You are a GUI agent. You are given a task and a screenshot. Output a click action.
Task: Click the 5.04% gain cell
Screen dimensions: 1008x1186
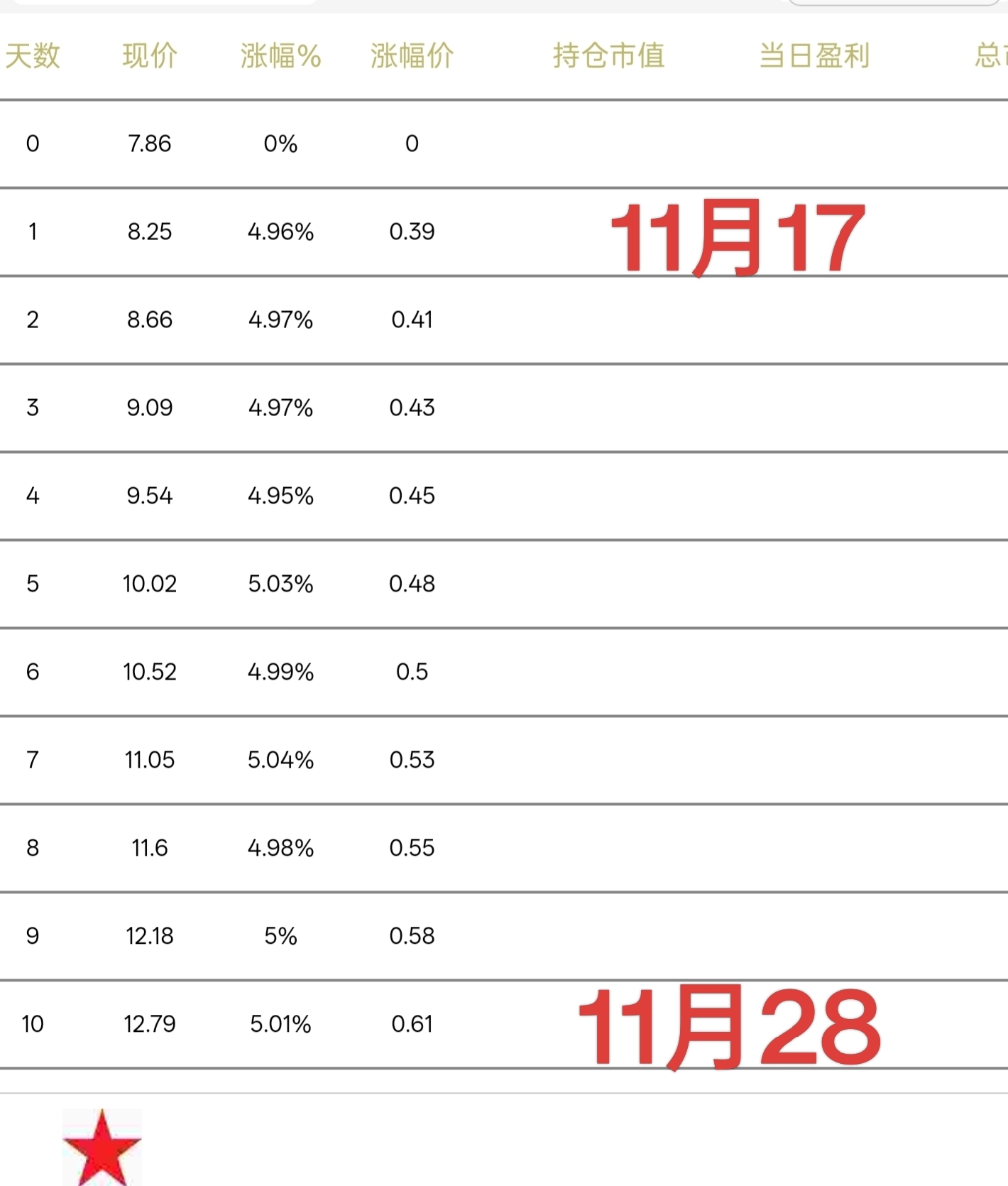click(x=280, y=760)
